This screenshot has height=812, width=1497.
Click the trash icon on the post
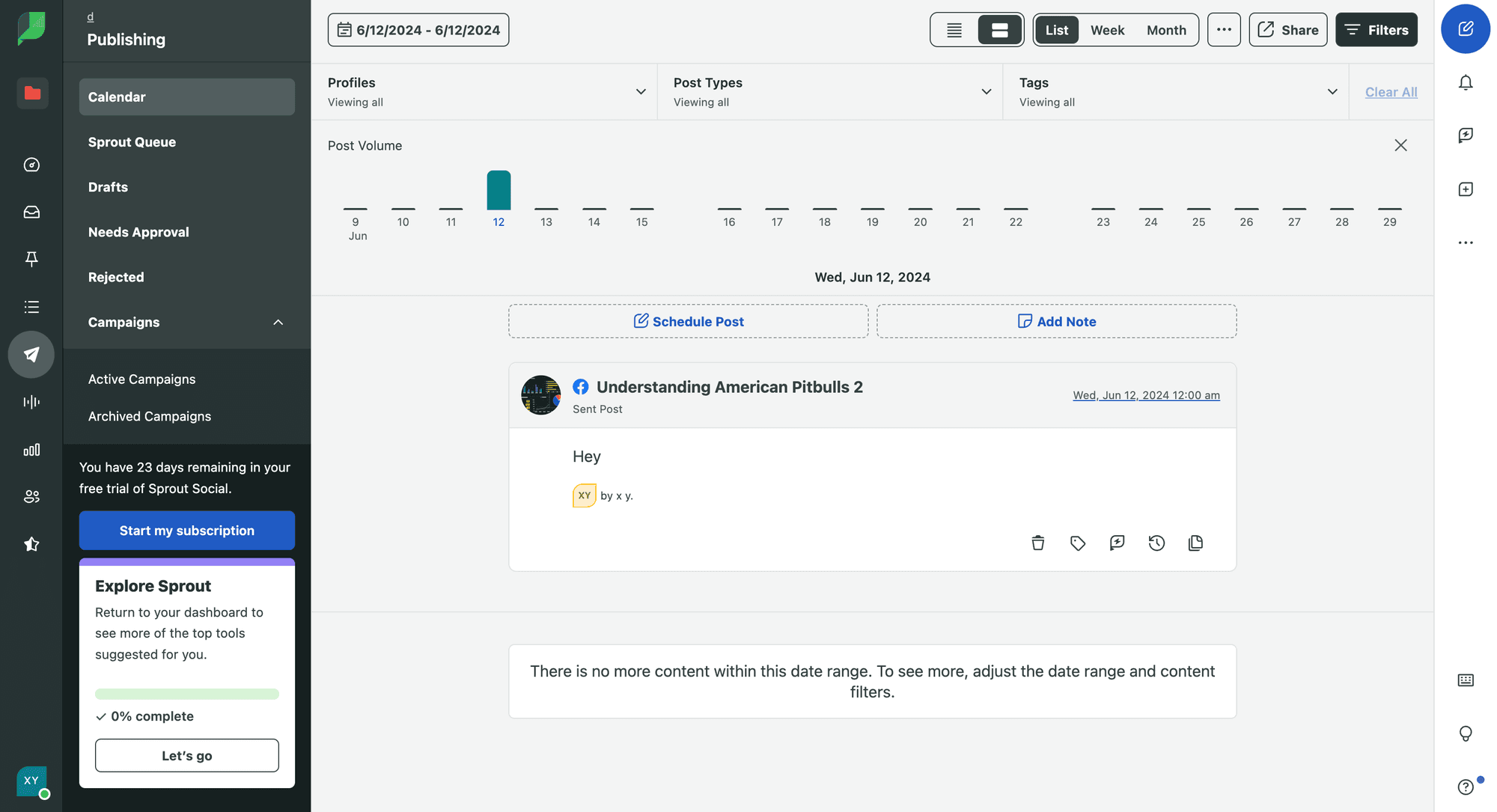coord(1037,543)
